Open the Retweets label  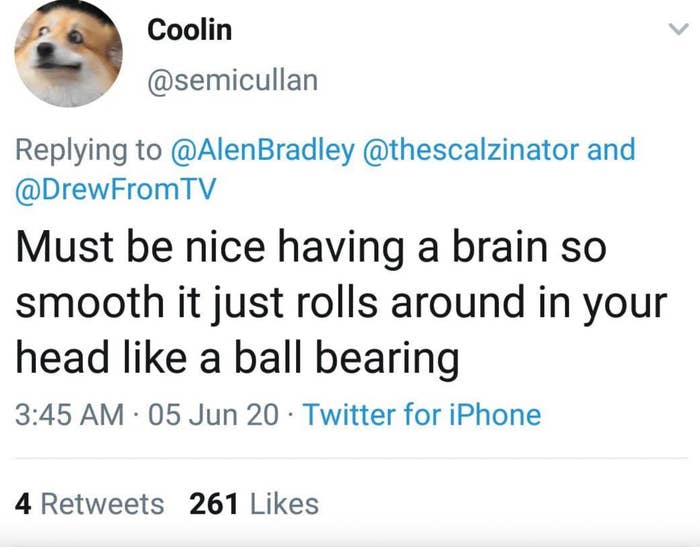104,504
